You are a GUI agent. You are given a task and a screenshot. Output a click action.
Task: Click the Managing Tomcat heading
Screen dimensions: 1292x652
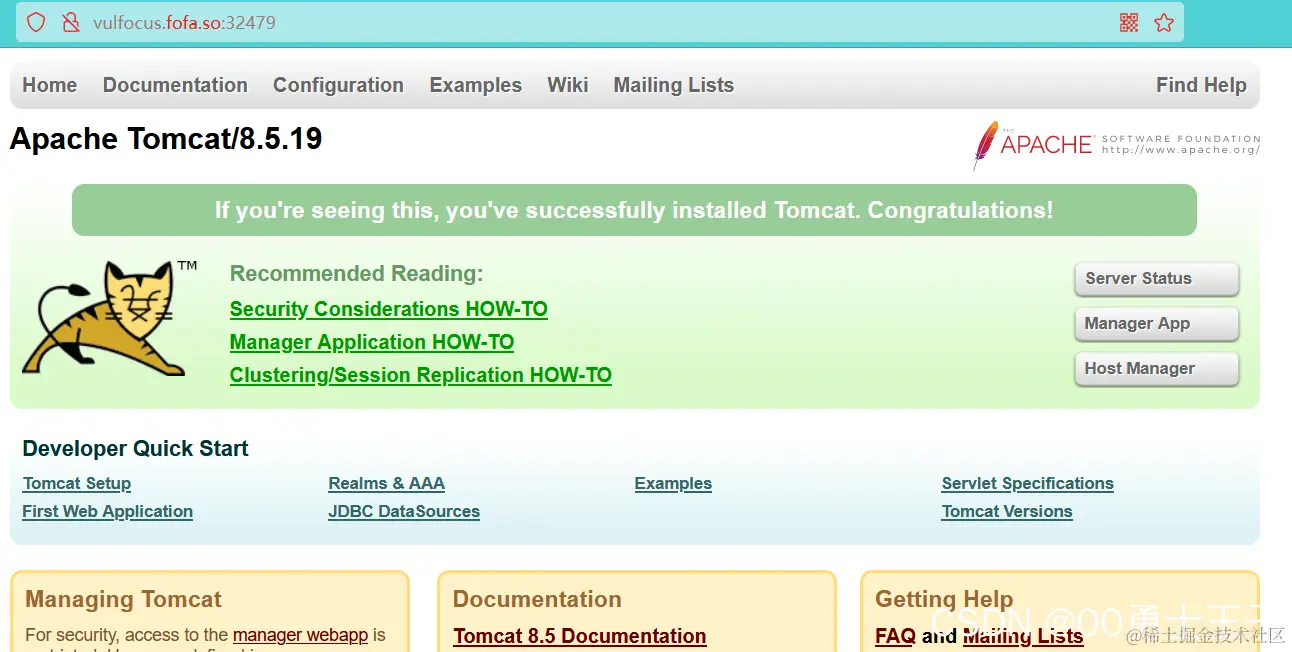[x=124, y=600]
